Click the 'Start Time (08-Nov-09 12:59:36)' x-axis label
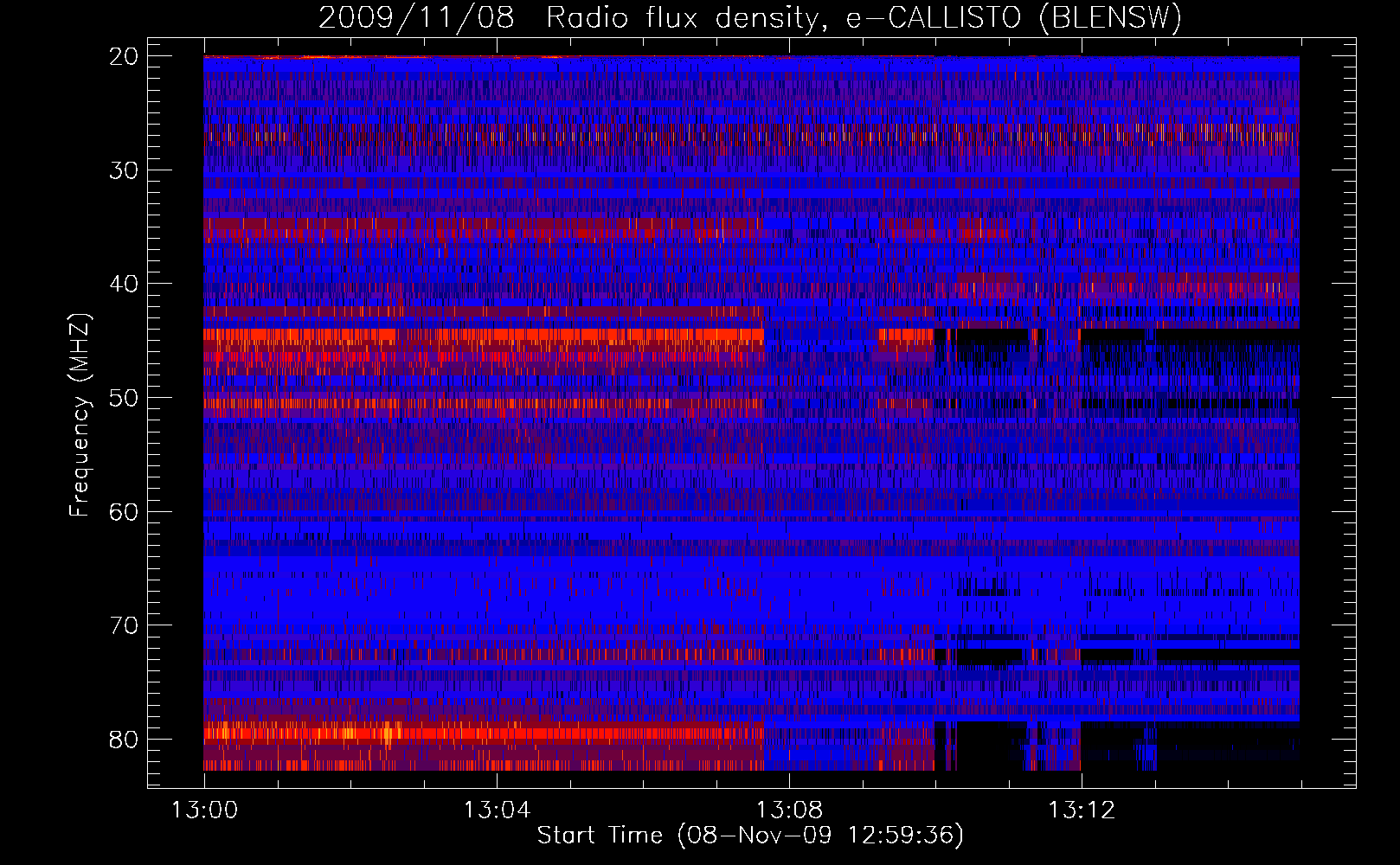Viewport: 1400px width, 865px height. pyautogui.click(x=750, y=836)
